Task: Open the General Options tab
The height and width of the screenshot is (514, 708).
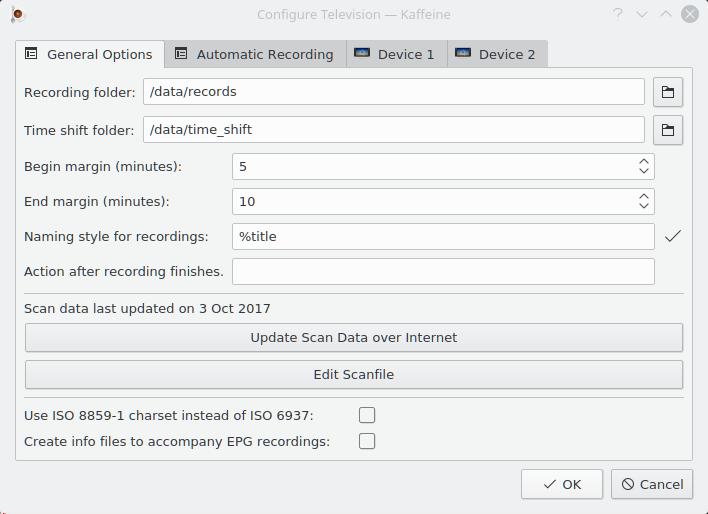Action: pos(90,55)
